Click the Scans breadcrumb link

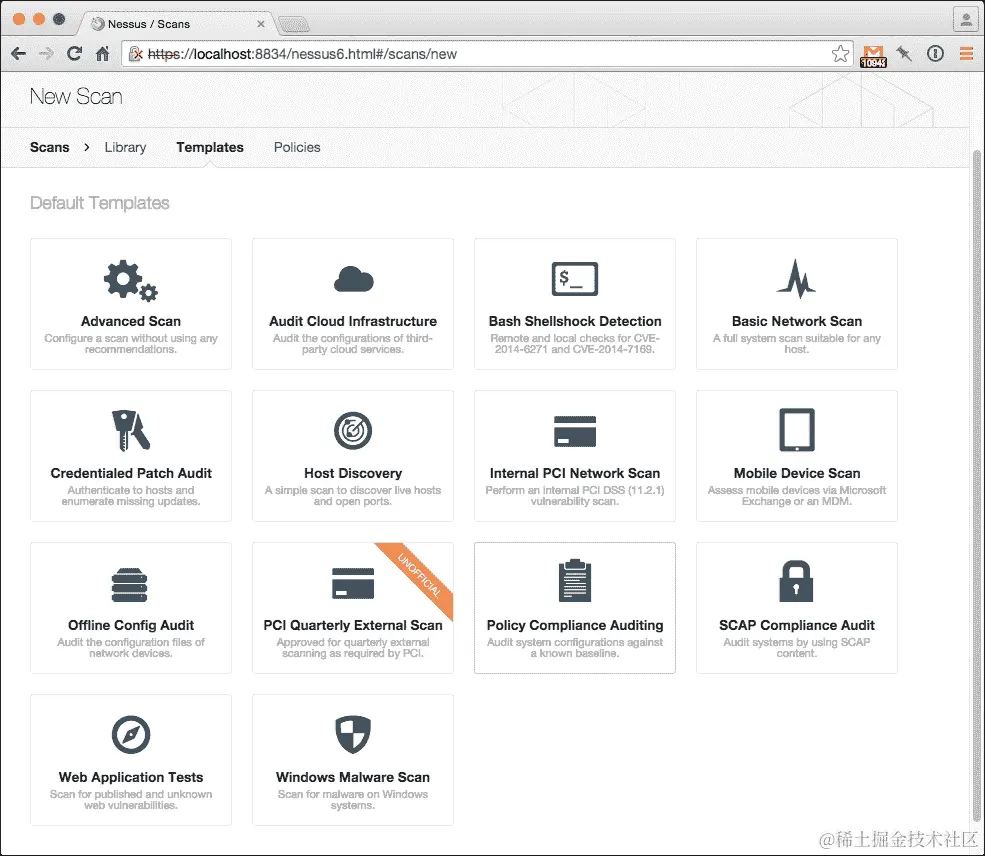(x=50, y=147)
